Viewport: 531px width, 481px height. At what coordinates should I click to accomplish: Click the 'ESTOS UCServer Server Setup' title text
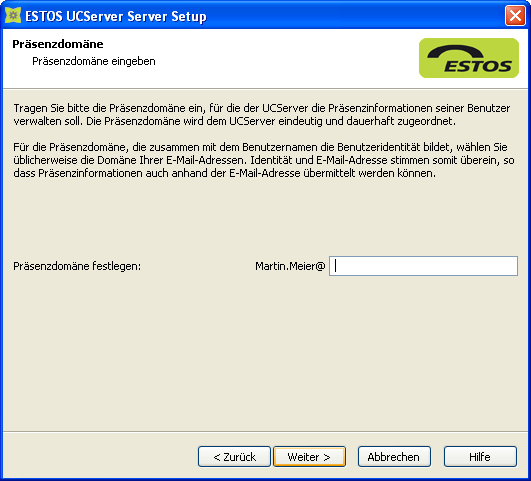pyautogui.click(x=116, y=16)
